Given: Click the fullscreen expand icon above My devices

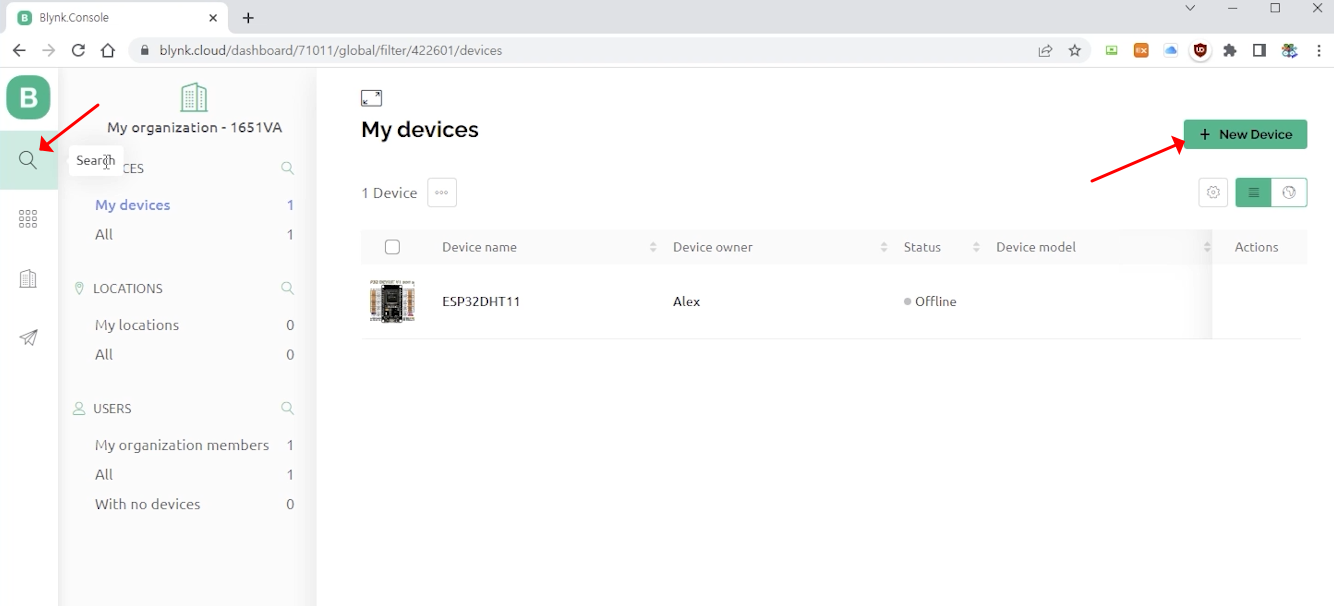Looking at the screenshot, I should tap(371, 98).
